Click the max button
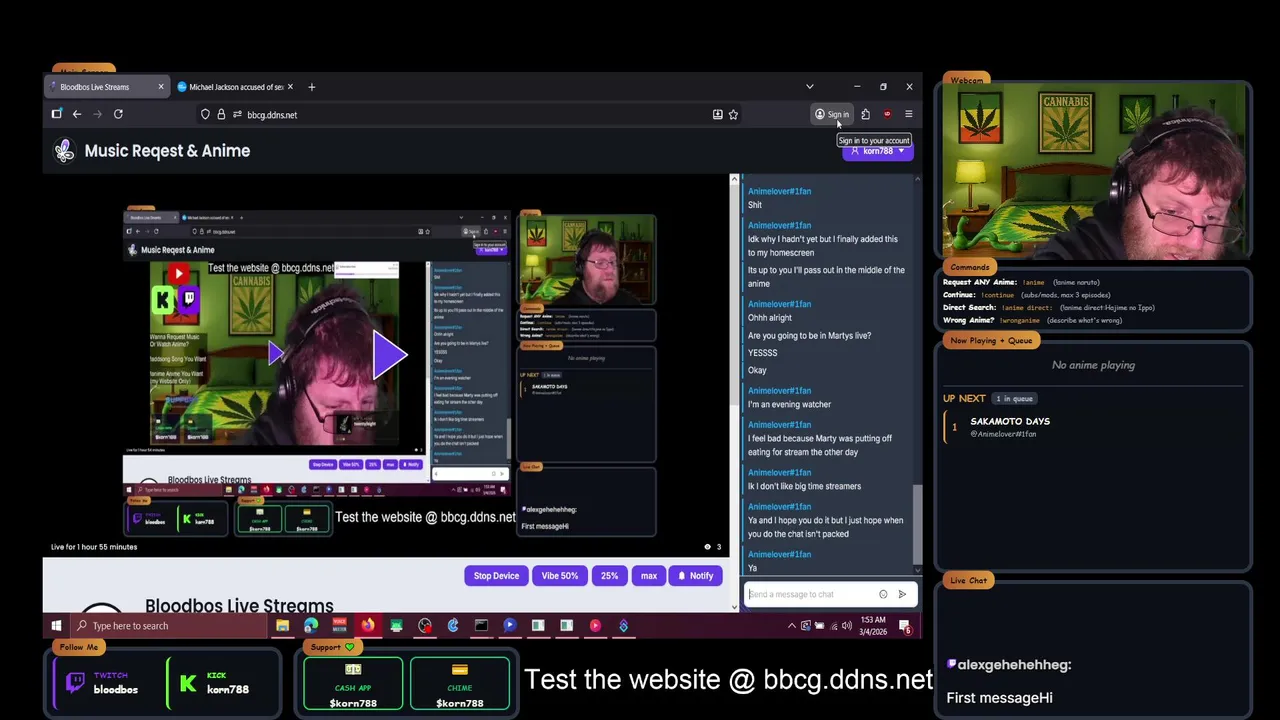1280x720 pixels. coord(649,576)
